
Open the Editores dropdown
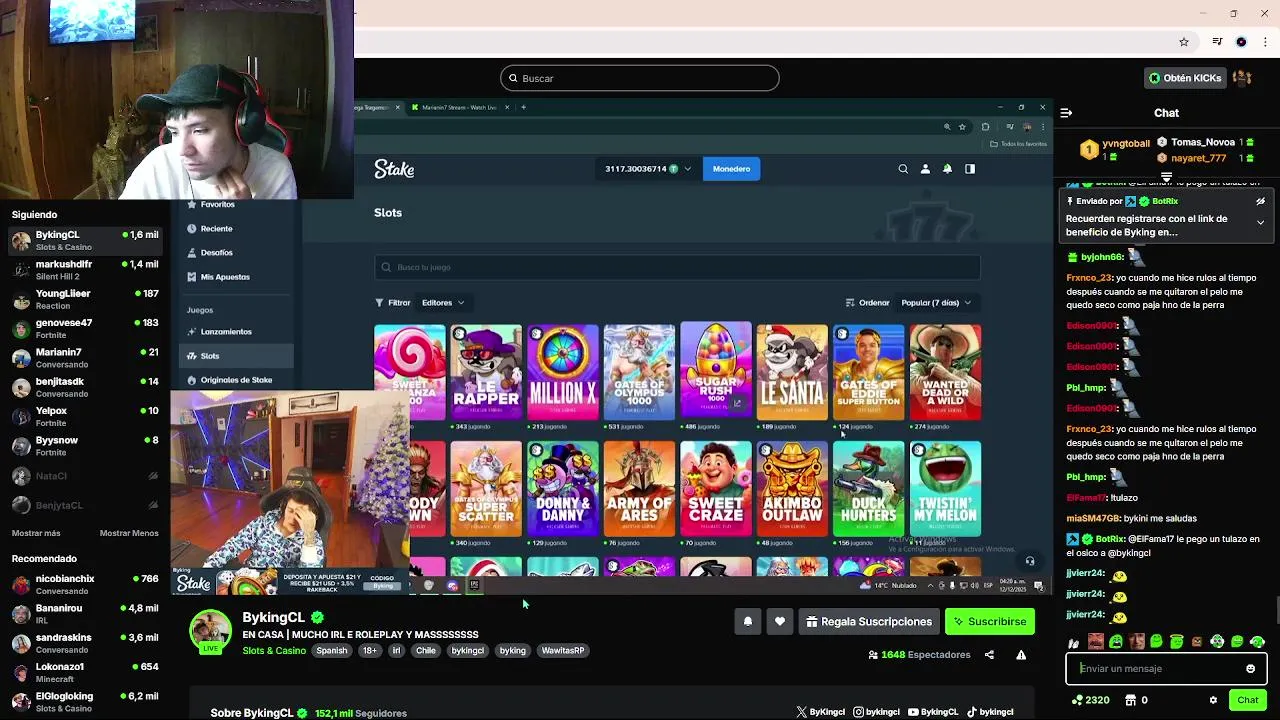coord(443,302)
